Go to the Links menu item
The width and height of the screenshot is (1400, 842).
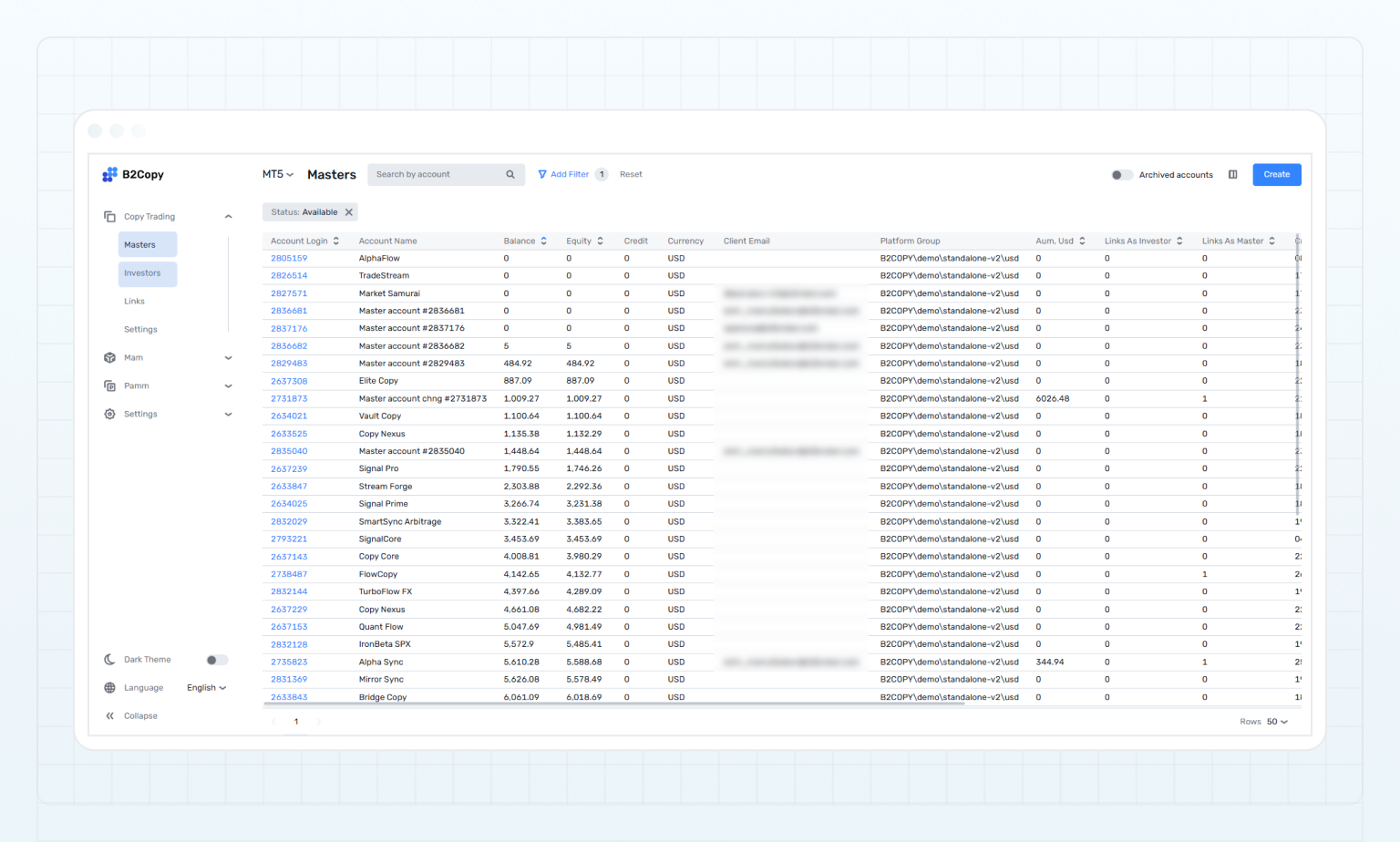point(134,302)
